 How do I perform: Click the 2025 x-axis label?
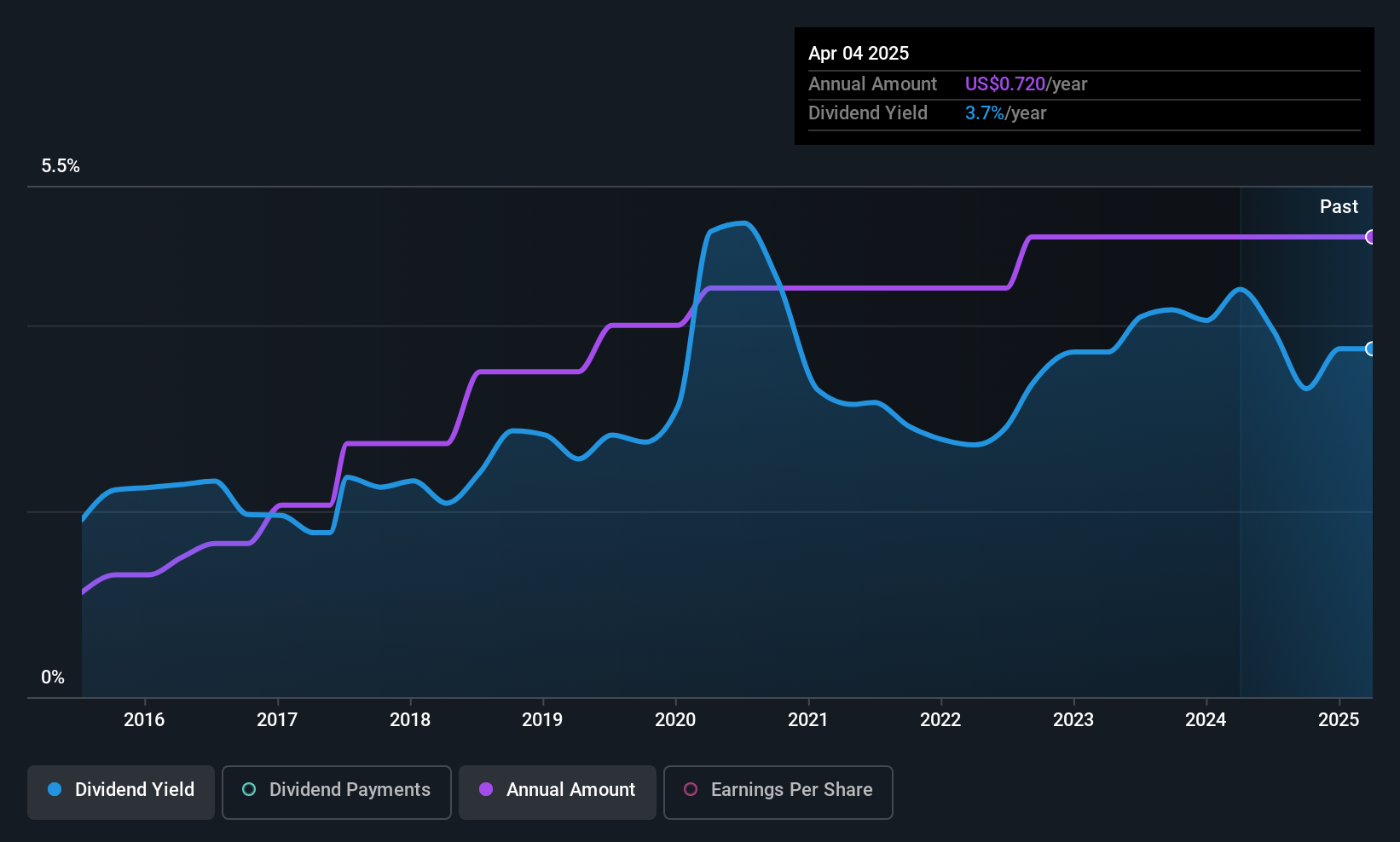[1339, 720]
